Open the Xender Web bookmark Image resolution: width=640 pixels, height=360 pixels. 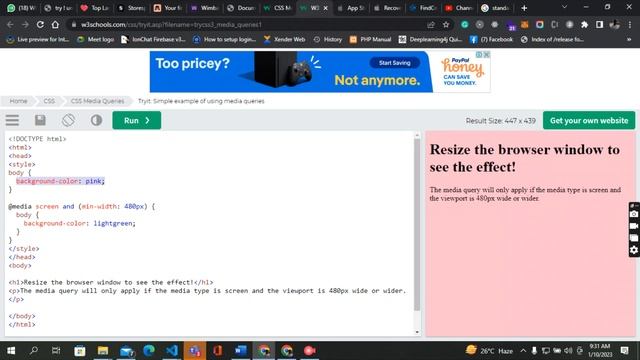pos(284,40)
